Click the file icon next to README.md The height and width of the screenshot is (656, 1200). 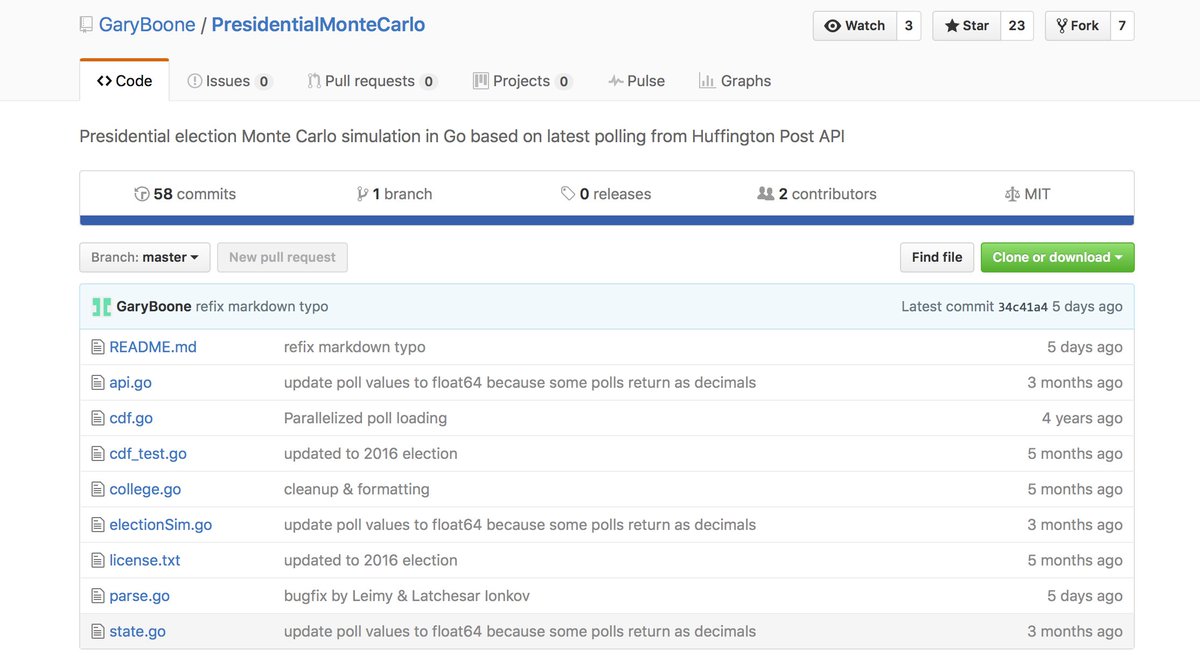coord(98,347)
